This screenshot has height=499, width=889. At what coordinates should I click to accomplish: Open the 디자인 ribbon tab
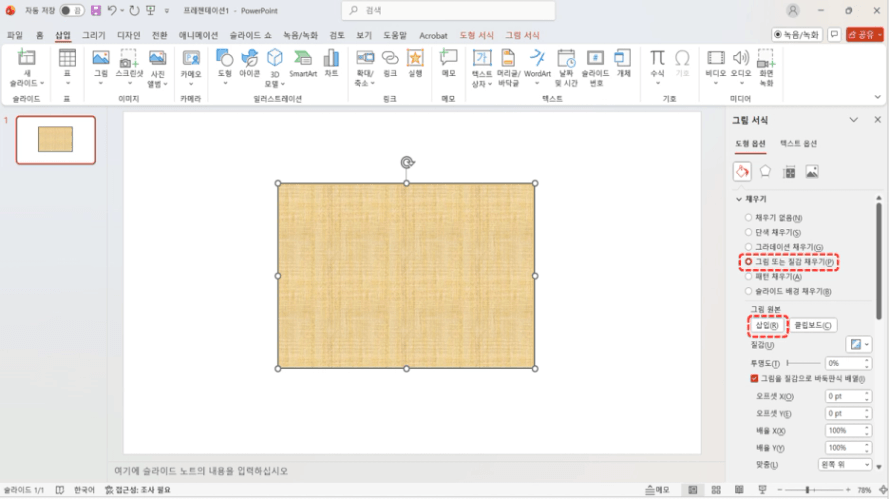pos(128,35)
